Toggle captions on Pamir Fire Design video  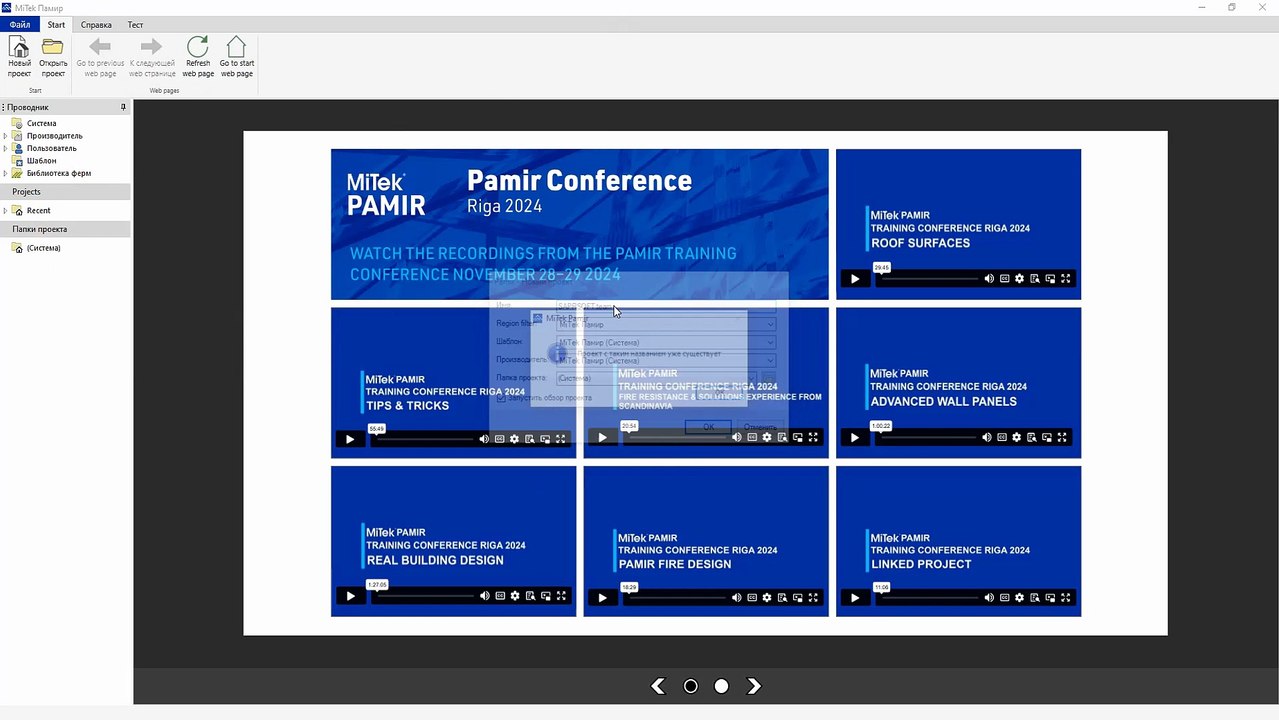(752, 598)
